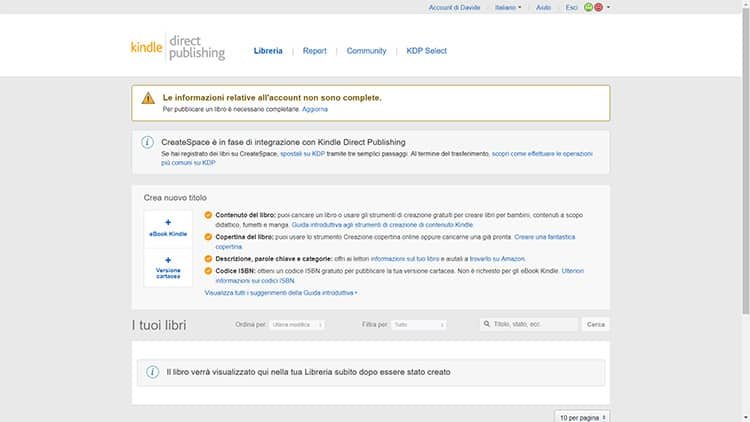This screenshot has width=750, height=422.
Task: Open 'scopri come effettuare le operazioni' link
Action: click(542, 154)
